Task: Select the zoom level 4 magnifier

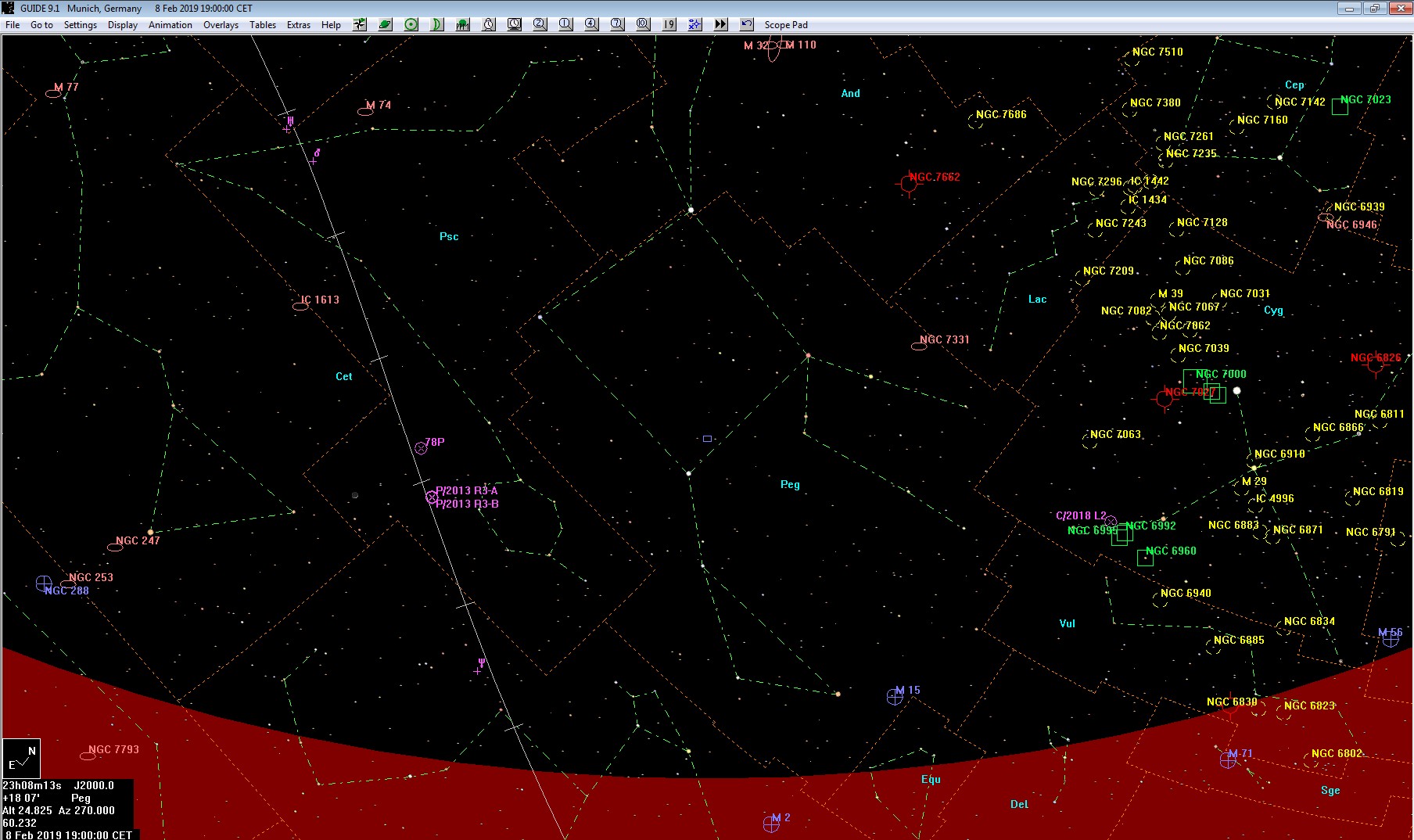Action: [x=592, y=24]
